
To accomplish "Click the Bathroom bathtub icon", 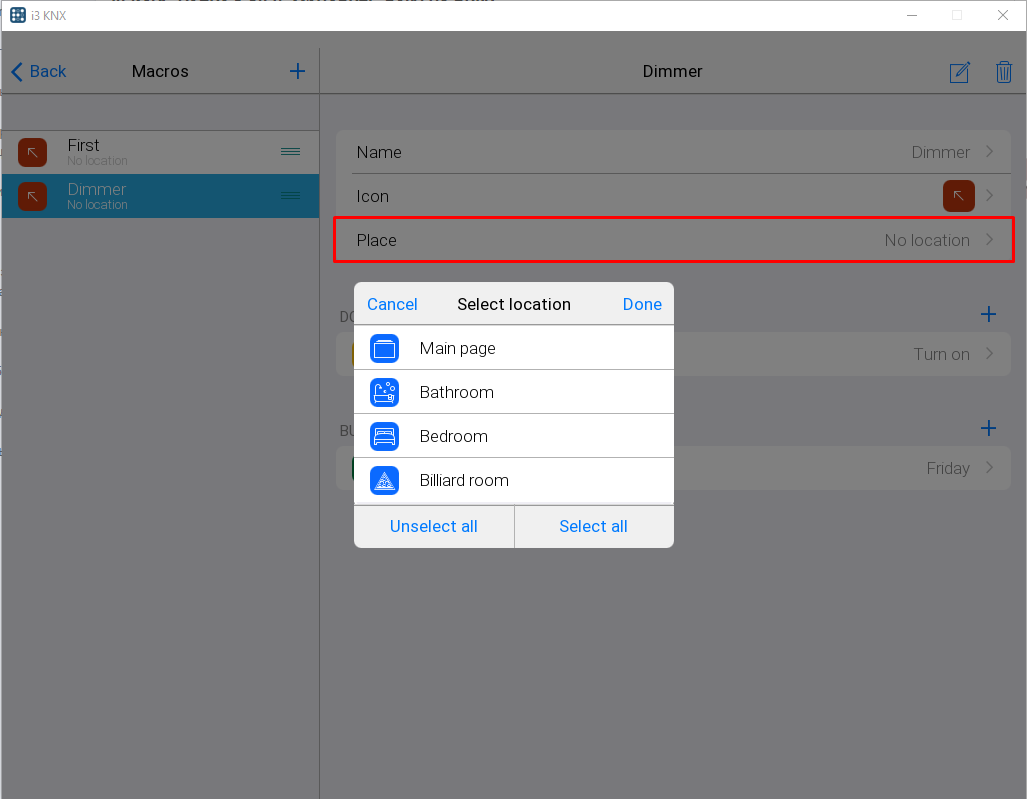I will click(384, 392).
